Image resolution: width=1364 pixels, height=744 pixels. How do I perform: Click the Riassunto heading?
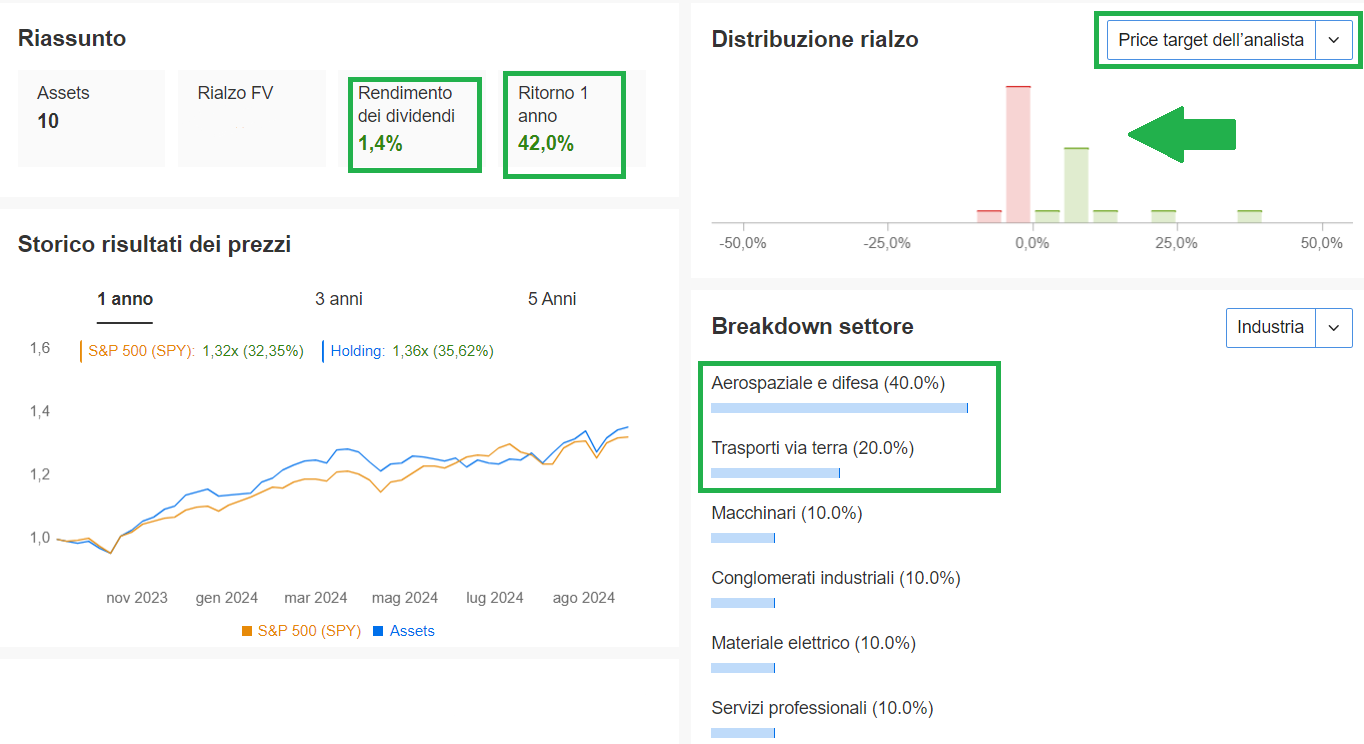(x=72, y=39)
